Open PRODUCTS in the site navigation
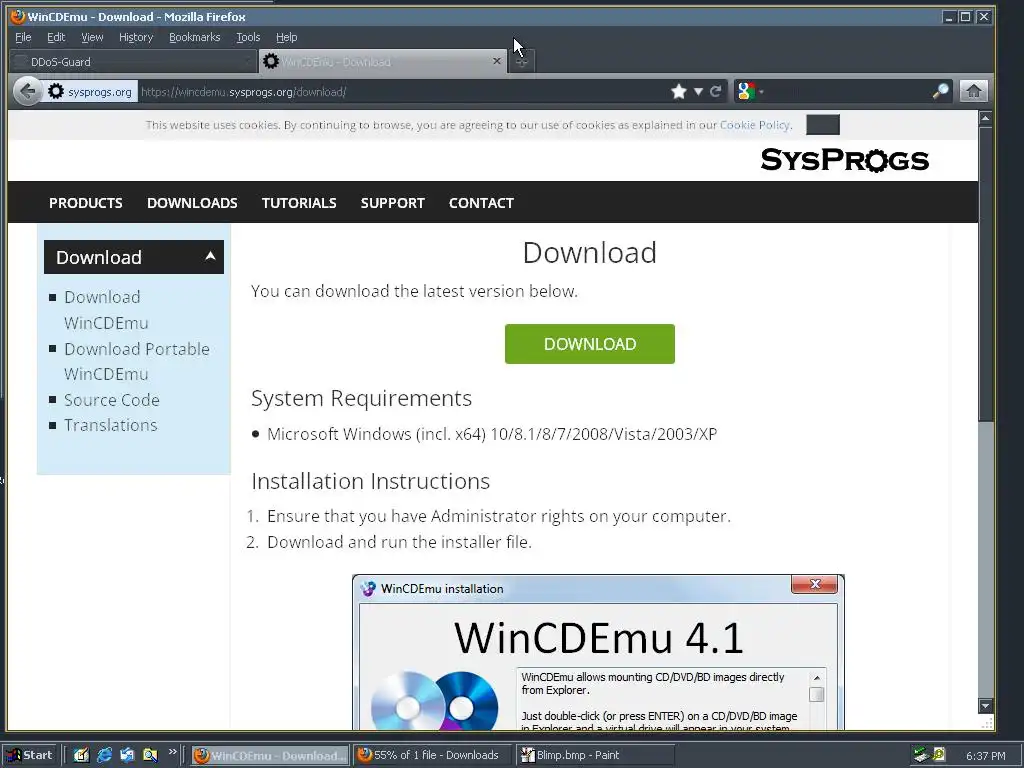The width and height of the screenshot is (1024, 768). pos(86,203)
